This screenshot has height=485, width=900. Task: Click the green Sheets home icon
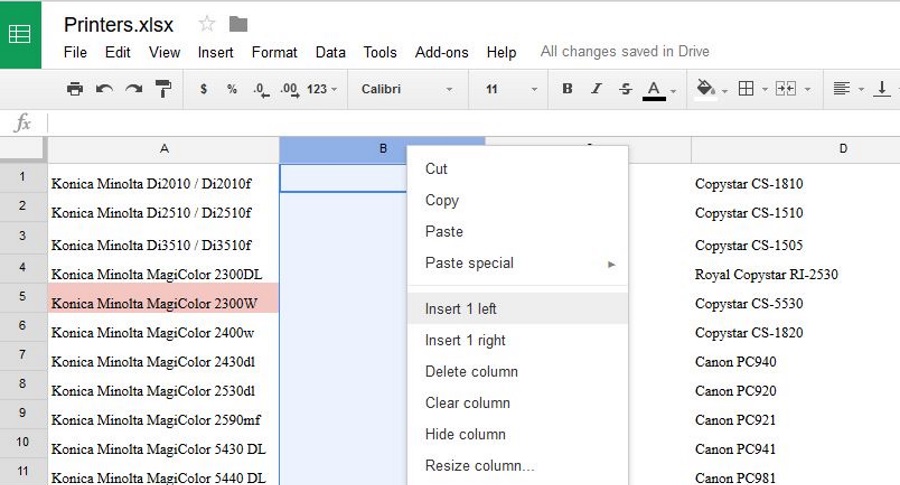click(x=20, y=34)
